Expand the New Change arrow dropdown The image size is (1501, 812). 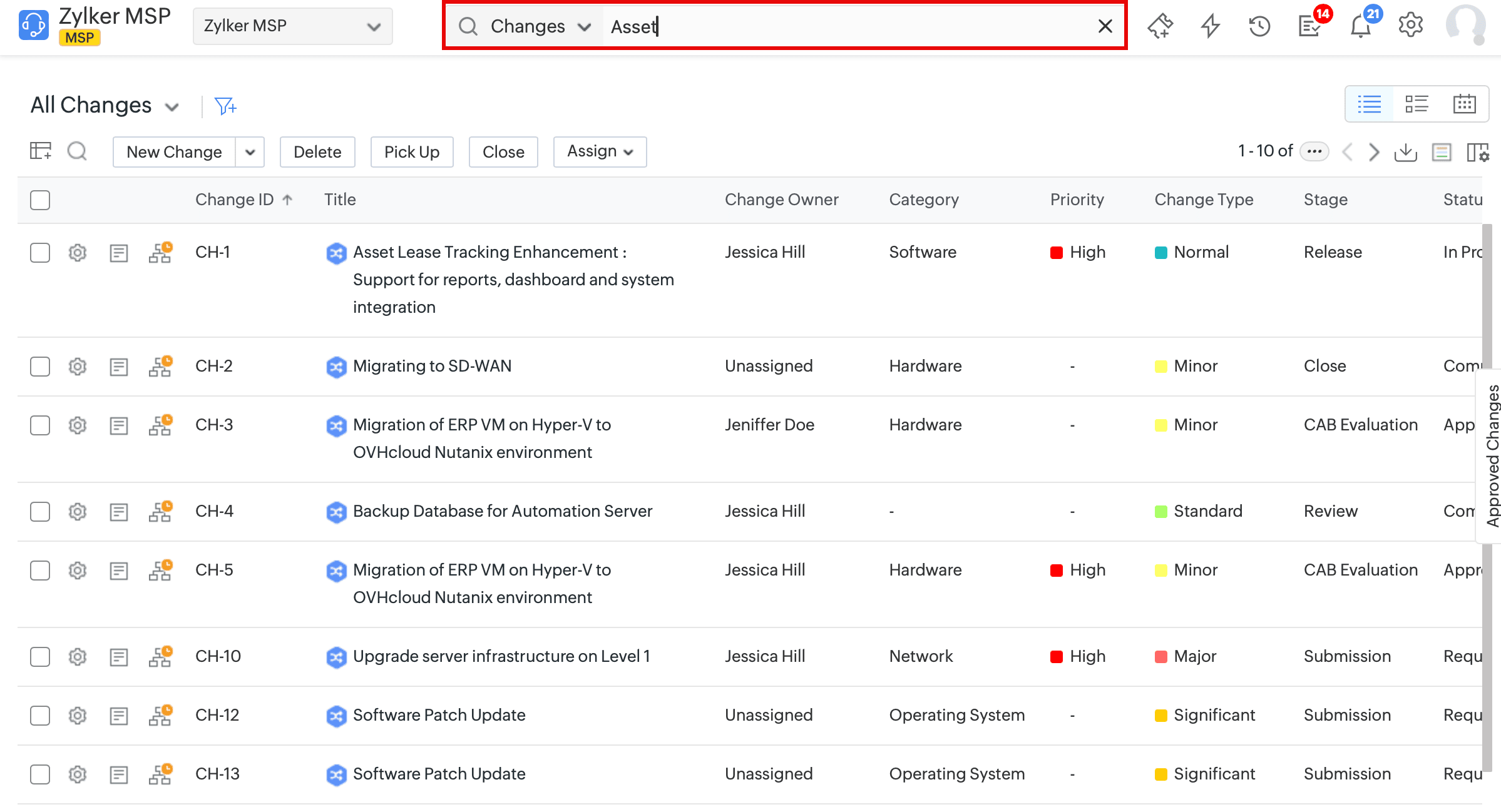tap(250, 152)
